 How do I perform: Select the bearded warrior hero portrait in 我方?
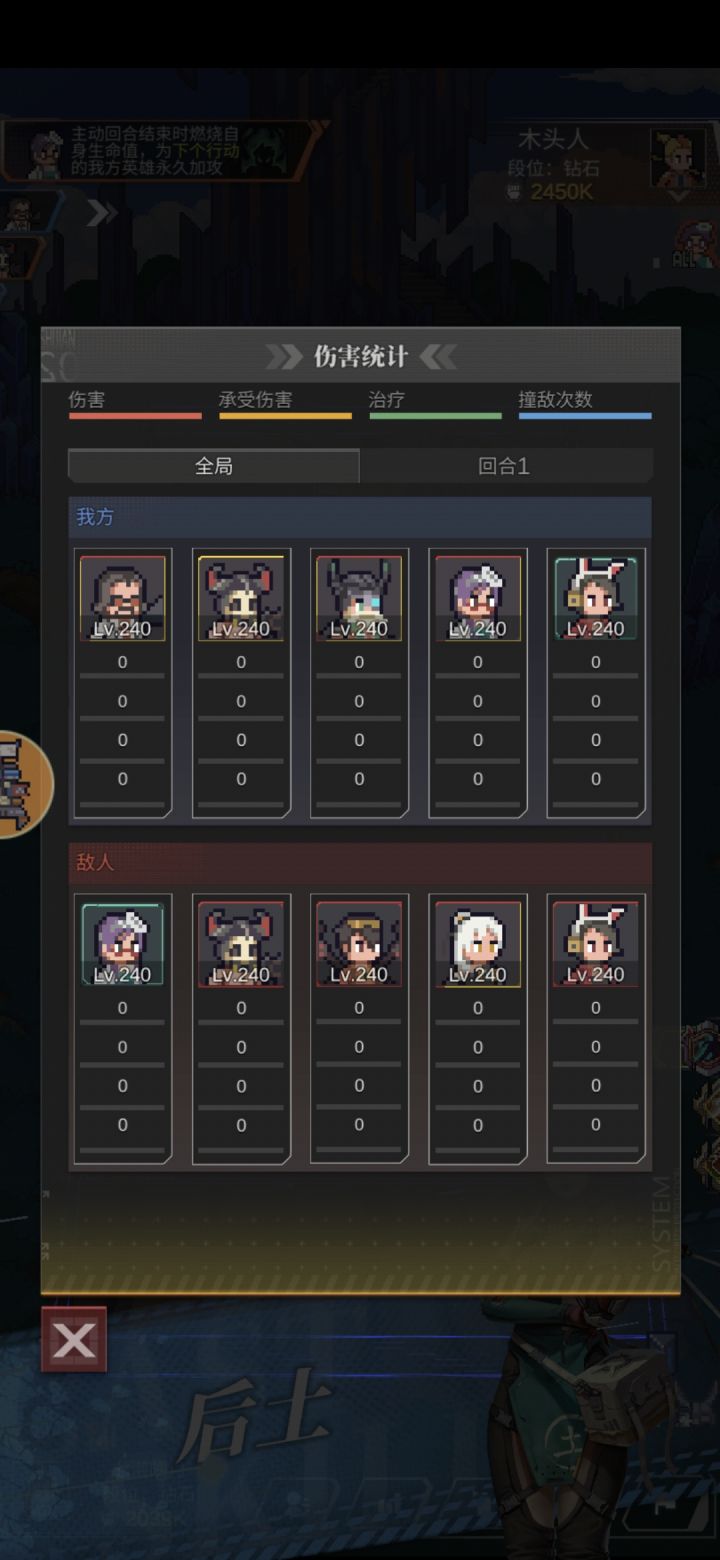tap(122, 598)
